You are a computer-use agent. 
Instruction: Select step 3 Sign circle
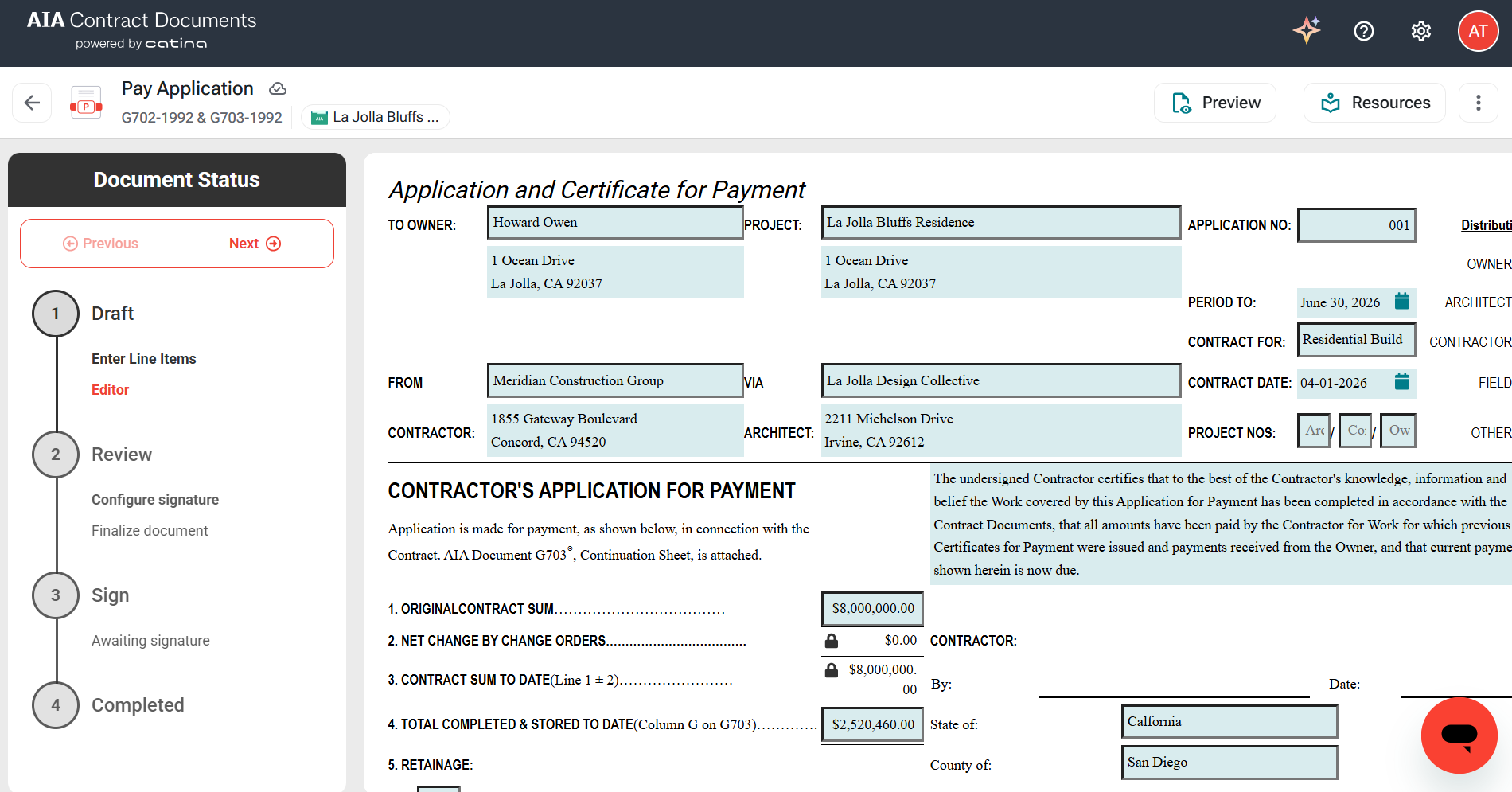56,595
